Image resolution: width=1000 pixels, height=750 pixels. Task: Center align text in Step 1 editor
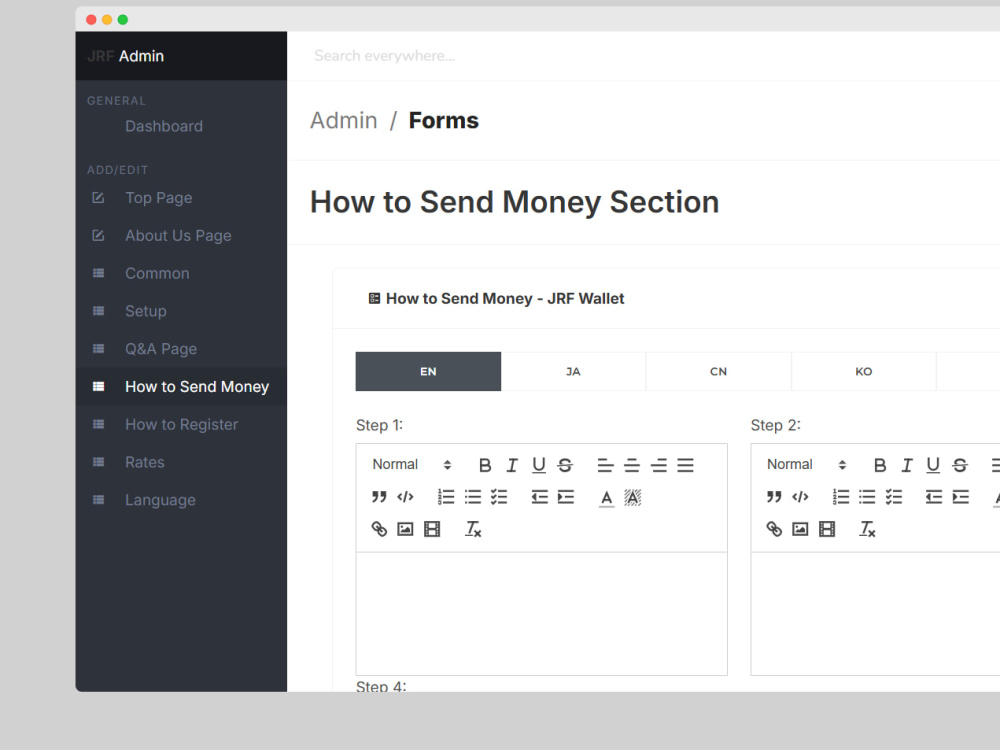click(632, 465)
